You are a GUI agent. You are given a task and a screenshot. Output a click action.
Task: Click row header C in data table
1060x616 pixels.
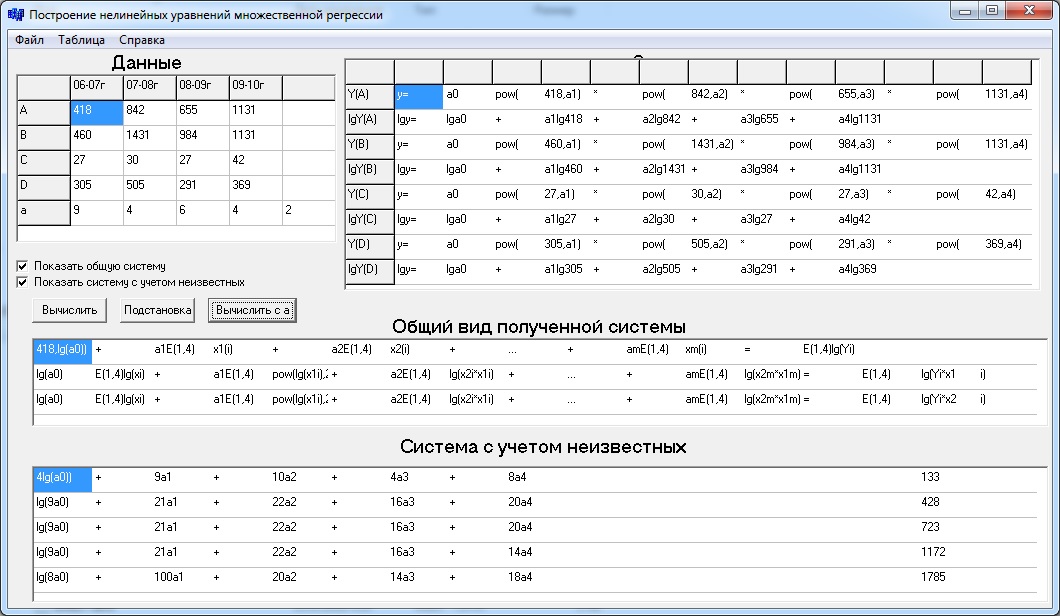click(x=44, y=163)
